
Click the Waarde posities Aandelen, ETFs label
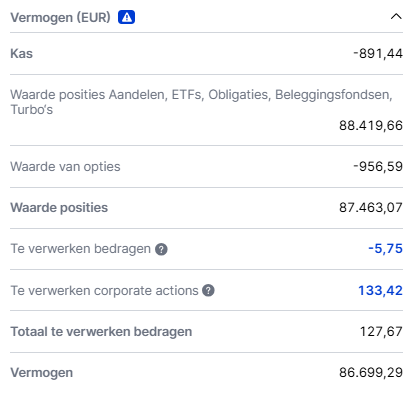pos(201,102)
